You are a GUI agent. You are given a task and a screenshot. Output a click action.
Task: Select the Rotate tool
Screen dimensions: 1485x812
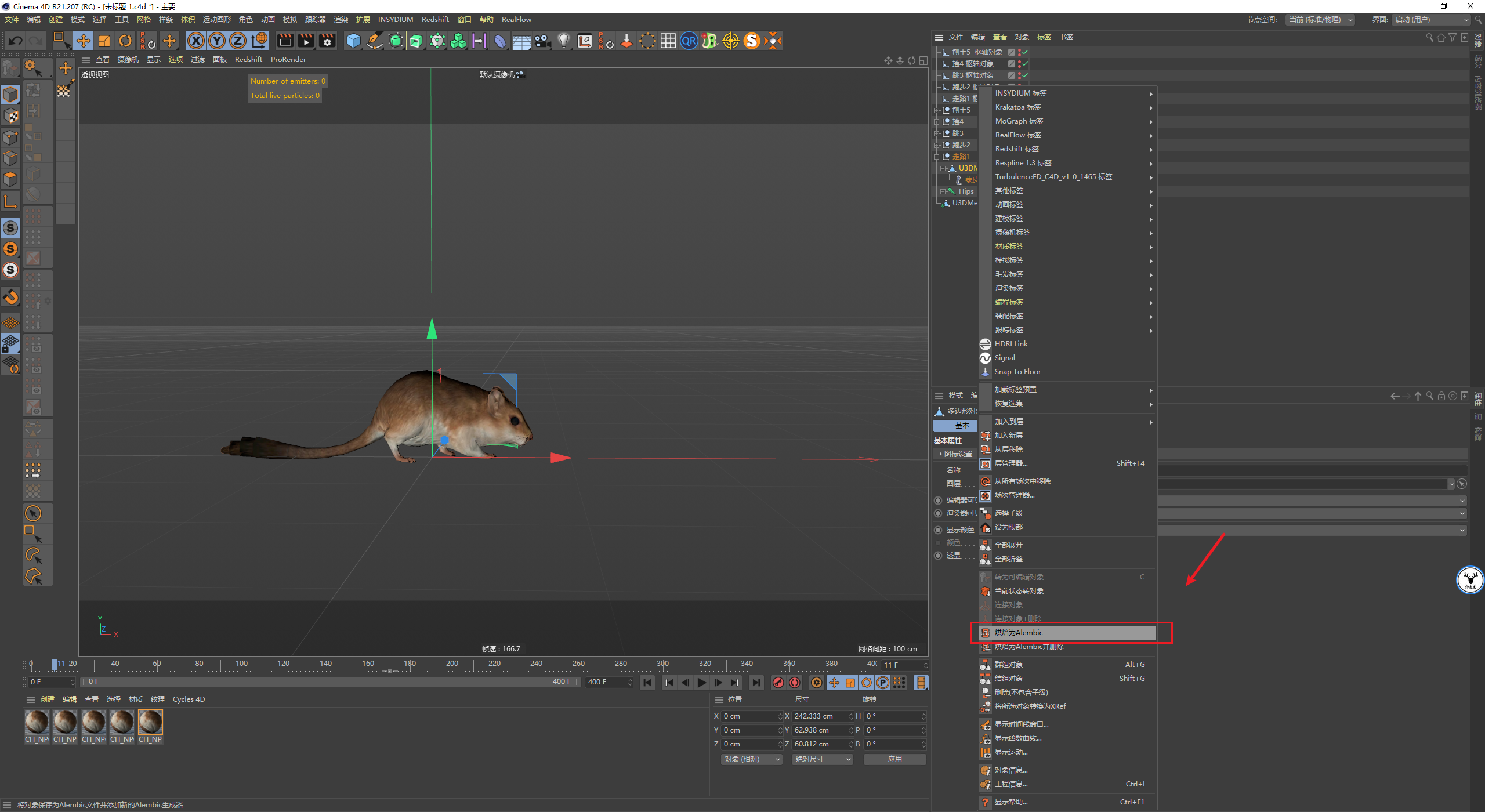pos(125,41)
